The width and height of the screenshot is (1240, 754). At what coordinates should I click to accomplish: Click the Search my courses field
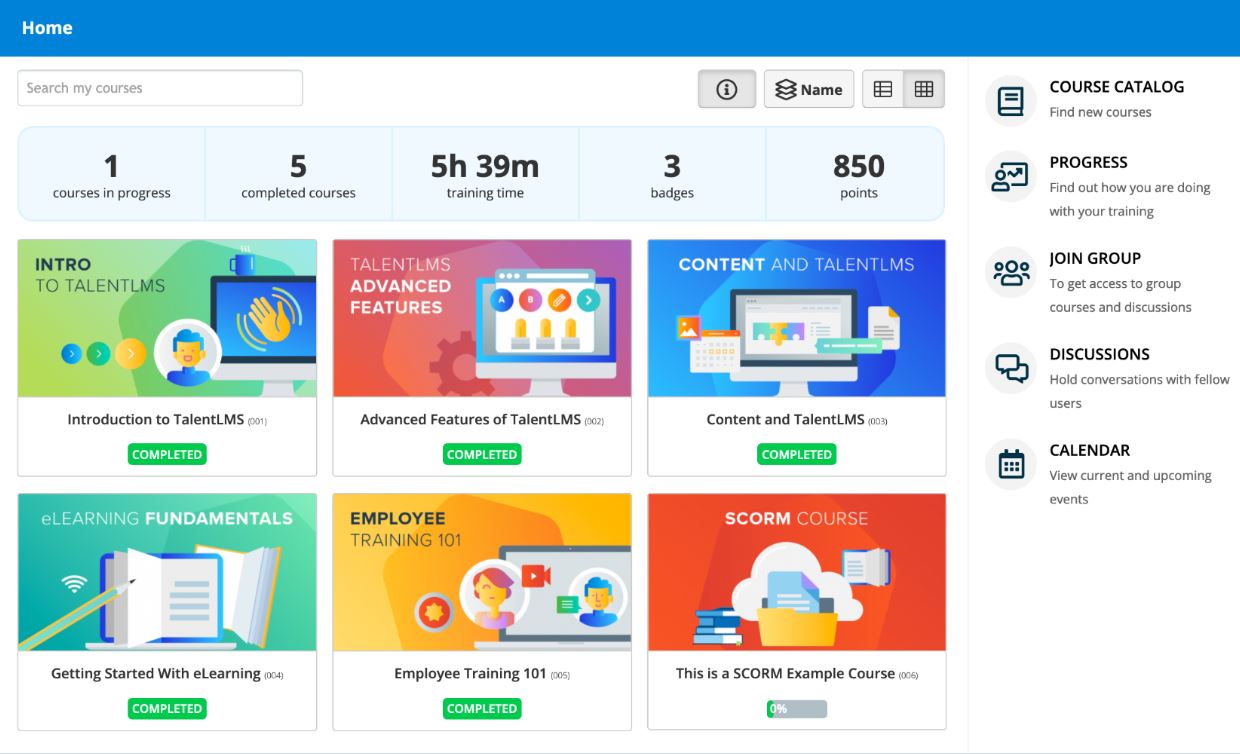pyautogui.click(x=160, y=88)
